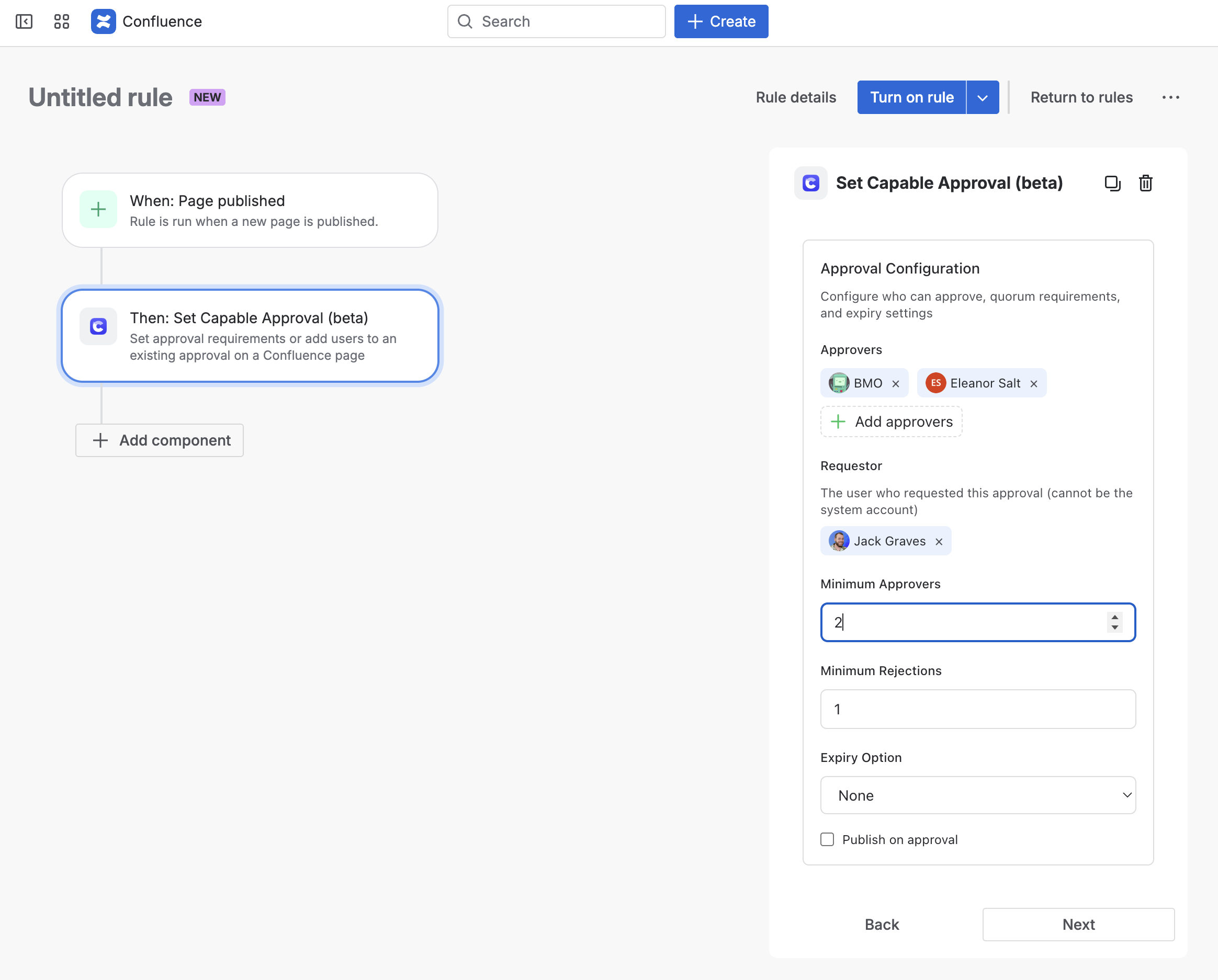Viewport: 1218px width, 980px height.
Task: Click the Add approvers button
Action: [x=891, y=421]
